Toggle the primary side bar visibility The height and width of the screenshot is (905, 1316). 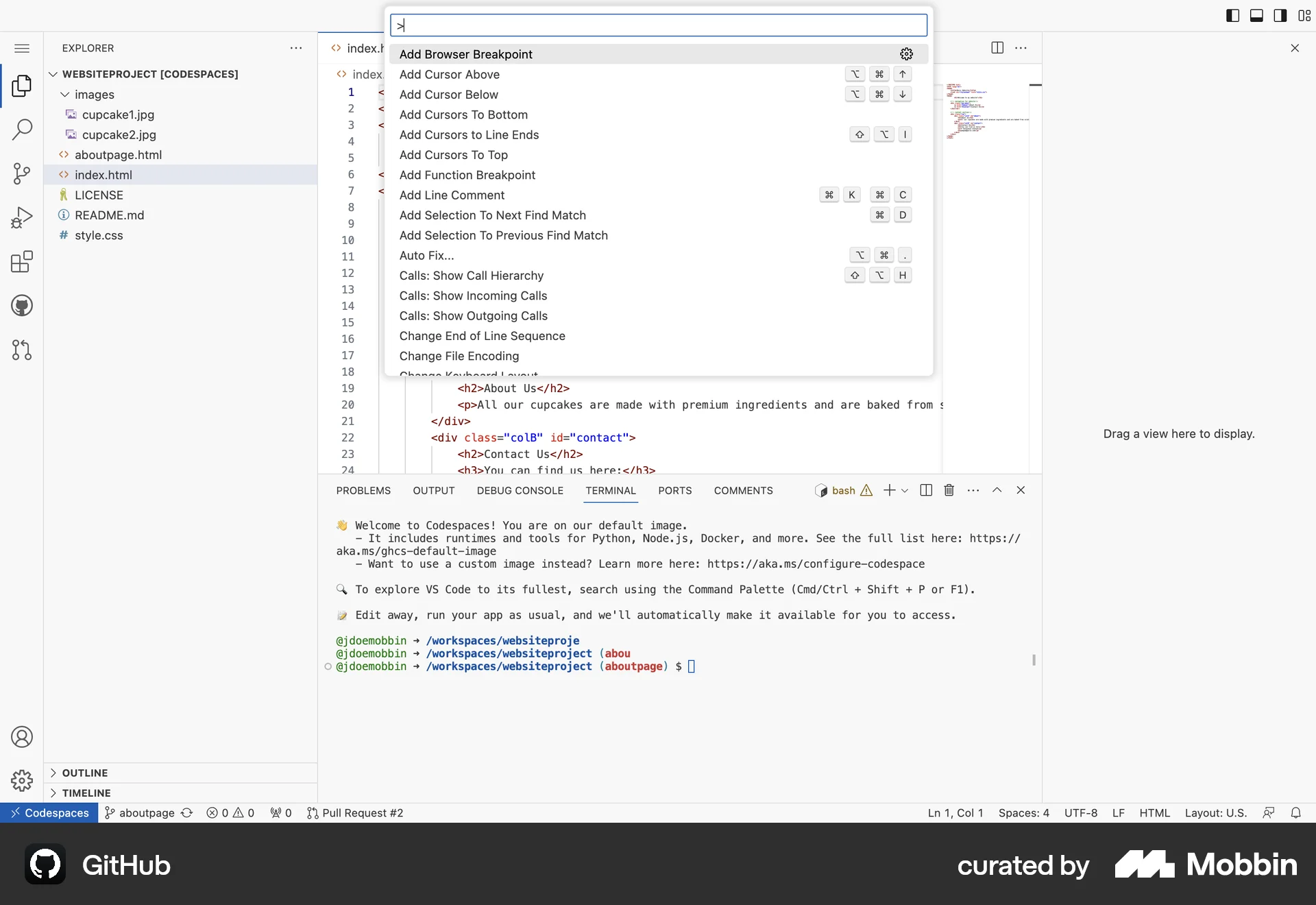pos(1232,14)
